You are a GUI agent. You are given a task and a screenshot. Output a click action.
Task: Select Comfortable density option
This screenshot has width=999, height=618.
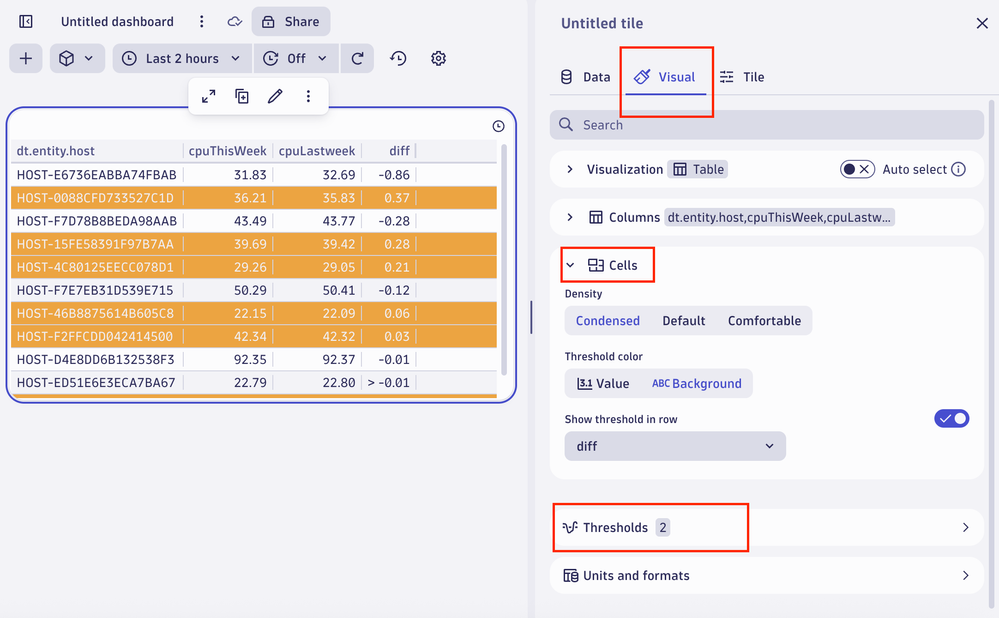764,321
